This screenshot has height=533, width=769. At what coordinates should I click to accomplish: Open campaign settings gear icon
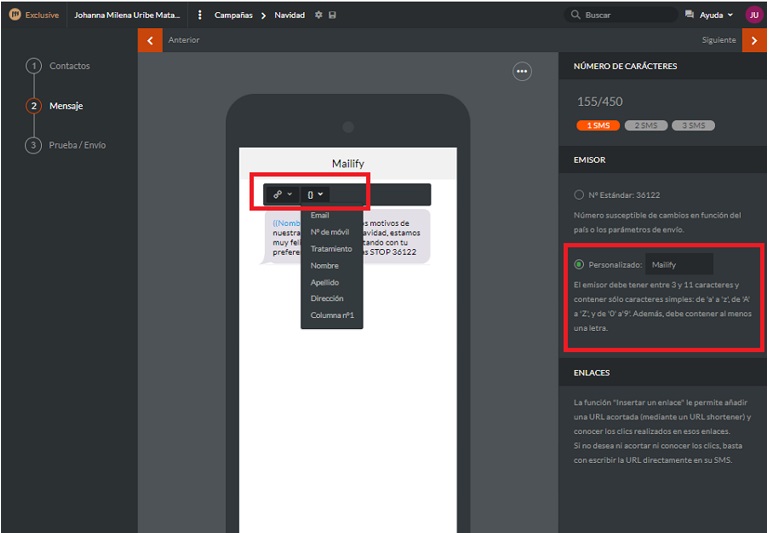click(x=319, y=15)
